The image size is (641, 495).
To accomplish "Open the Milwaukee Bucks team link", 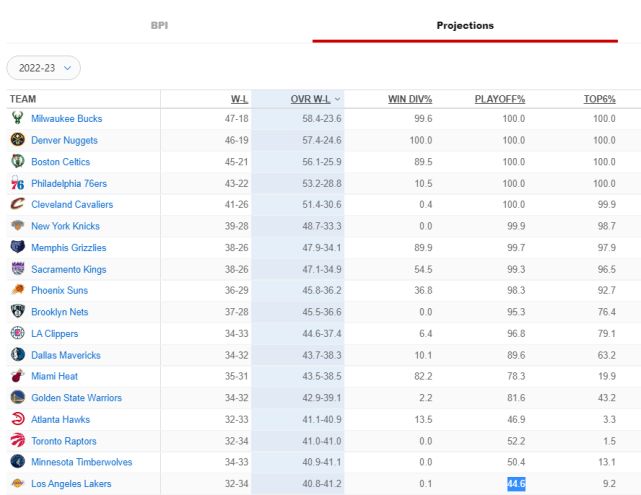I will point(67,119).
